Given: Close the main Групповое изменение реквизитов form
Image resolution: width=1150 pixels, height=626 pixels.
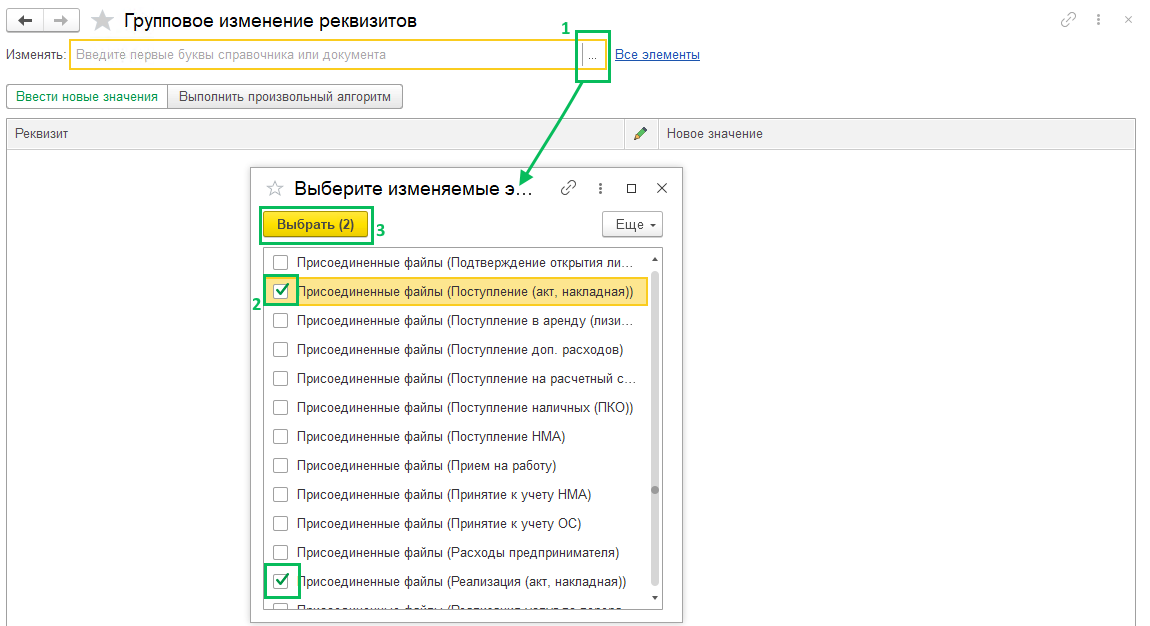Looking at the screenshot, I should click(1128, 20).
